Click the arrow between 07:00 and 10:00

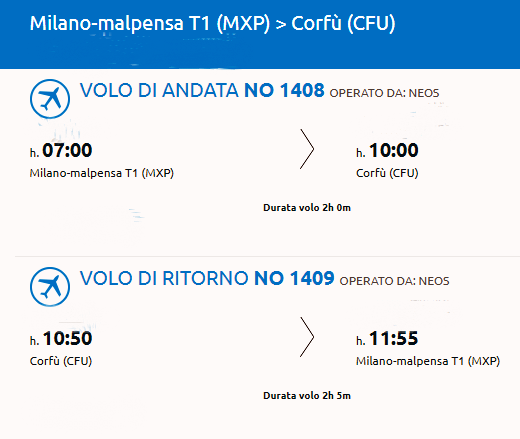click(307, 149)
